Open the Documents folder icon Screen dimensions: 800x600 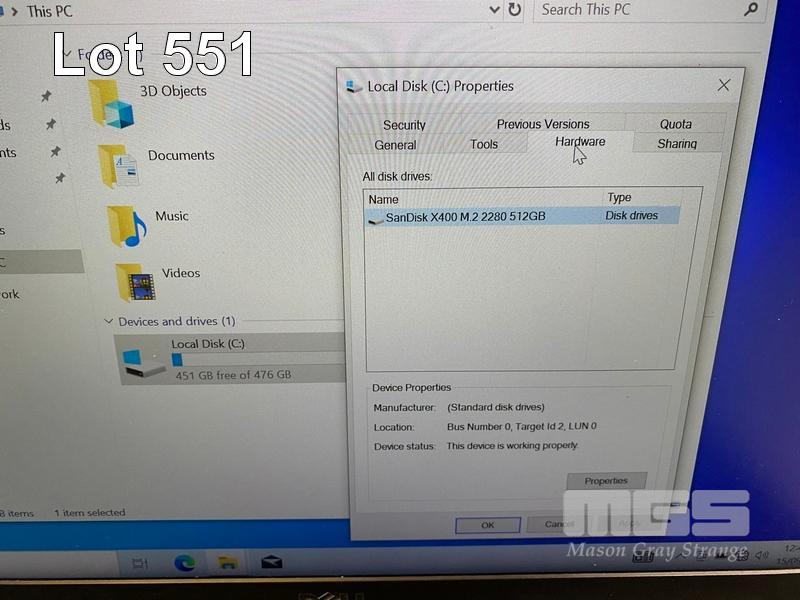[118, 166]
